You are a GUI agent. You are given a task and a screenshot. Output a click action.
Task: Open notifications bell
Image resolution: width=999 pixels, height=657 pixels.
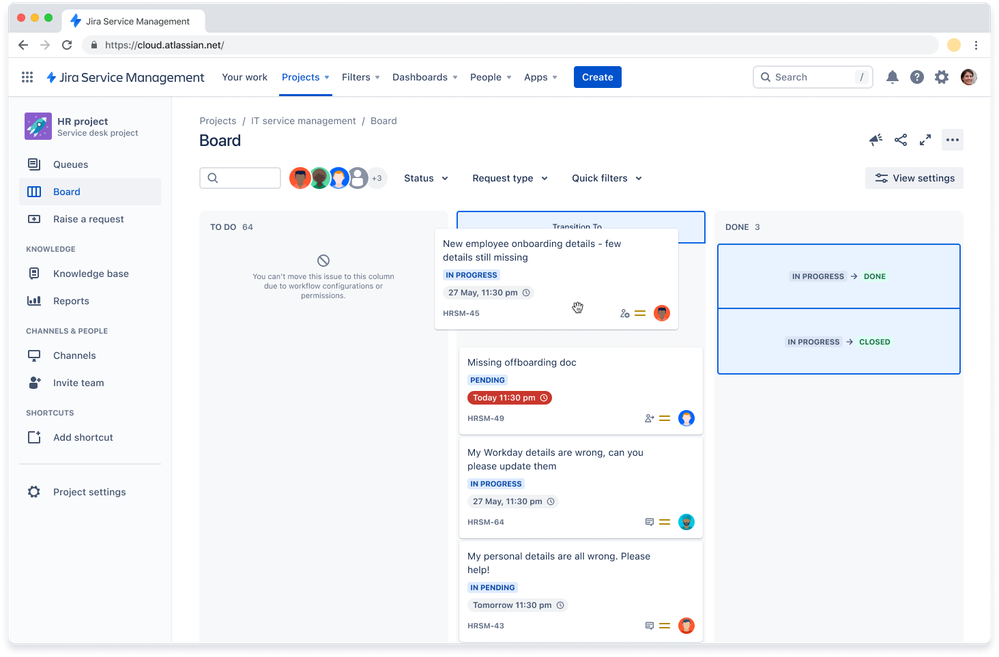(892, 77)
